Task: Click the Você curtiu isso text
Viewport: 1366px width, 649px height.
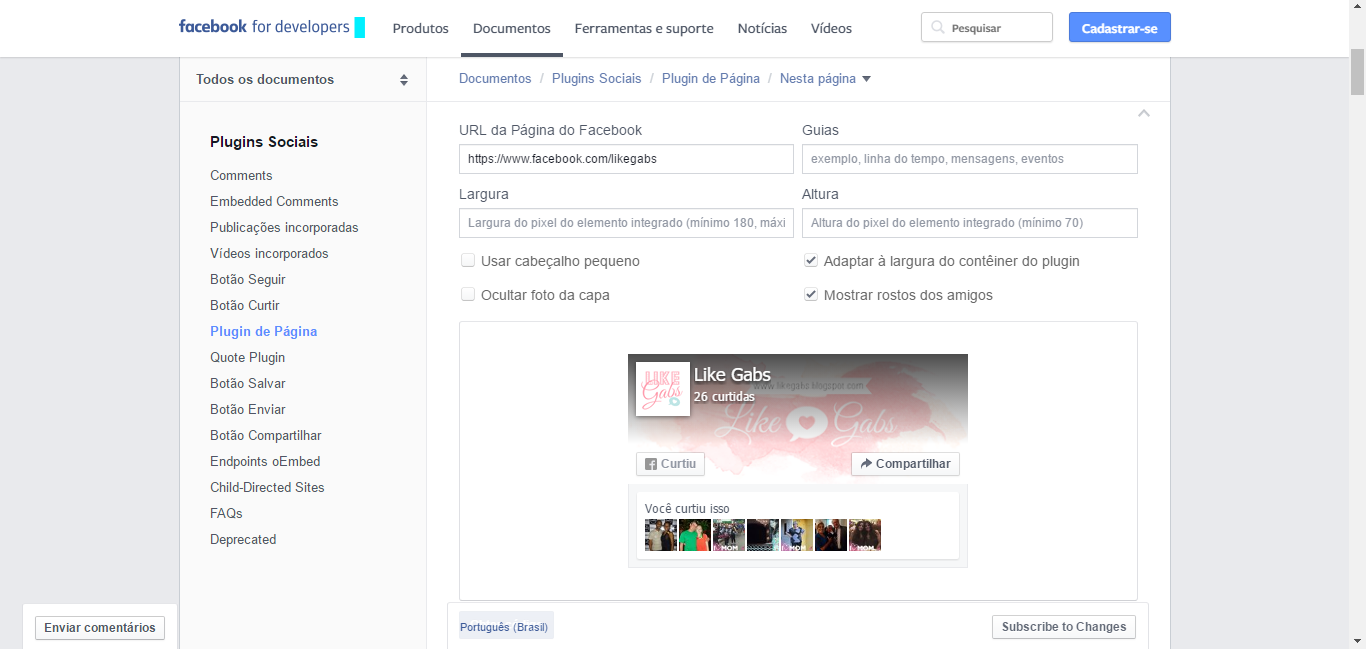Action: [x=687, y=509]
